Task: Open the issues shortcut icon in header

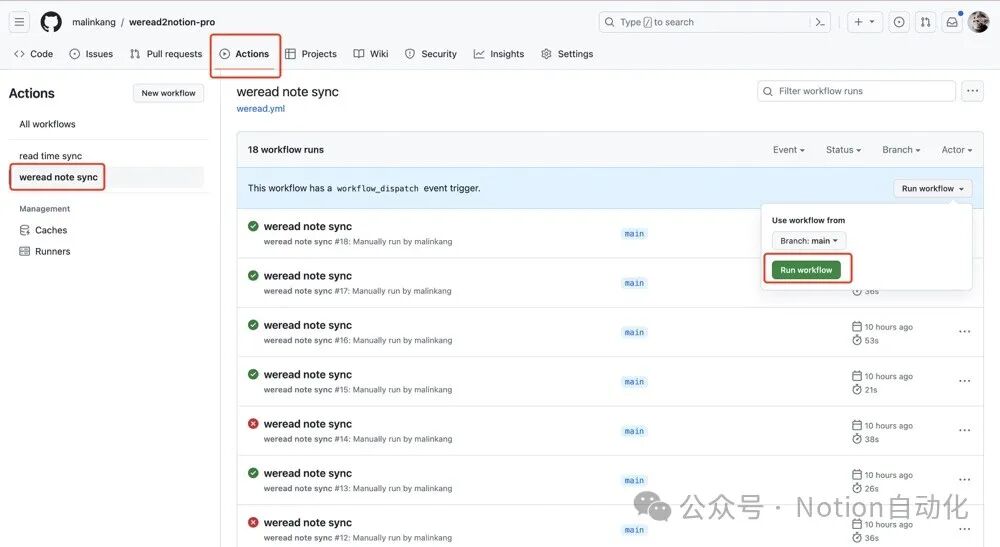Action: click(899, 22)
